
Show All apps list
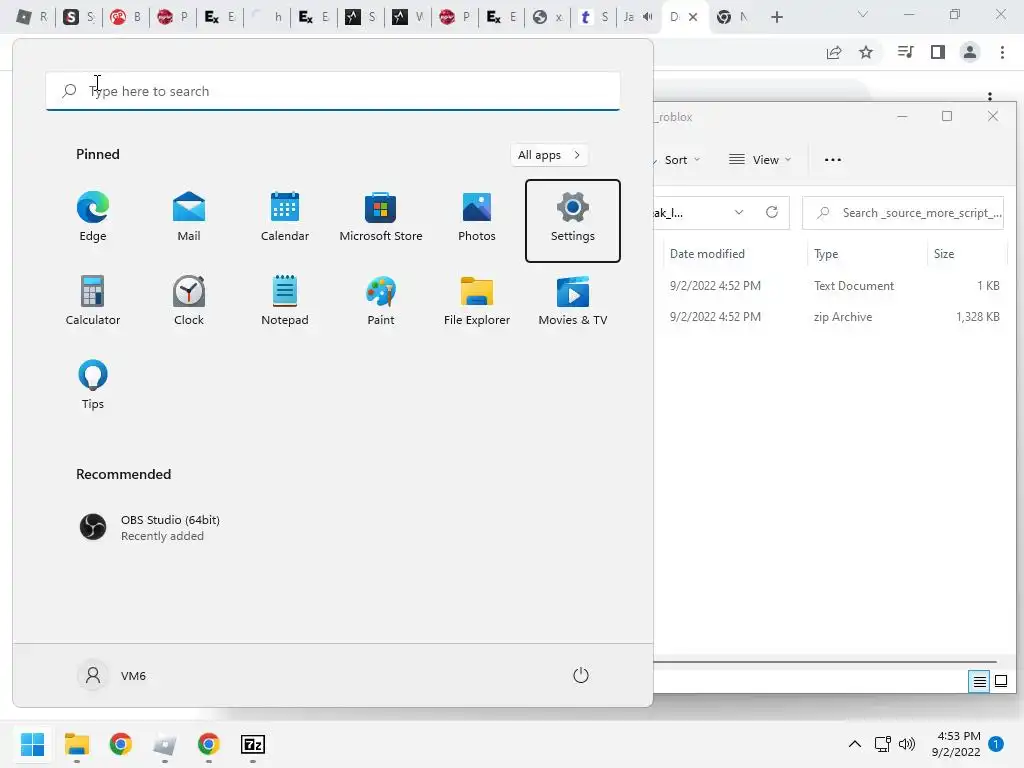549,155
